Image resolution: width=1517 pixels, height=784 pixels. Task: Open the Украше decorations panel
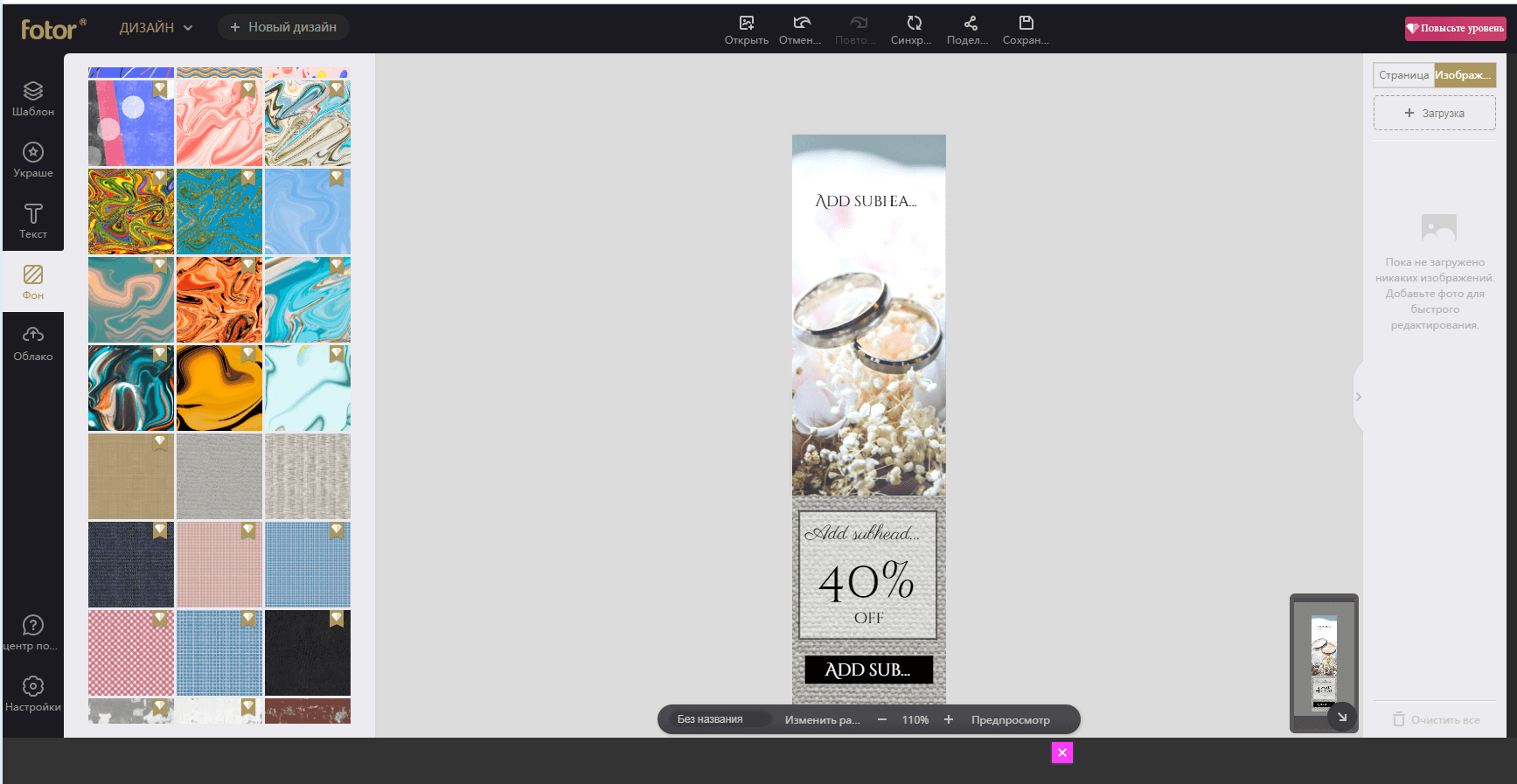click(33, 160)
